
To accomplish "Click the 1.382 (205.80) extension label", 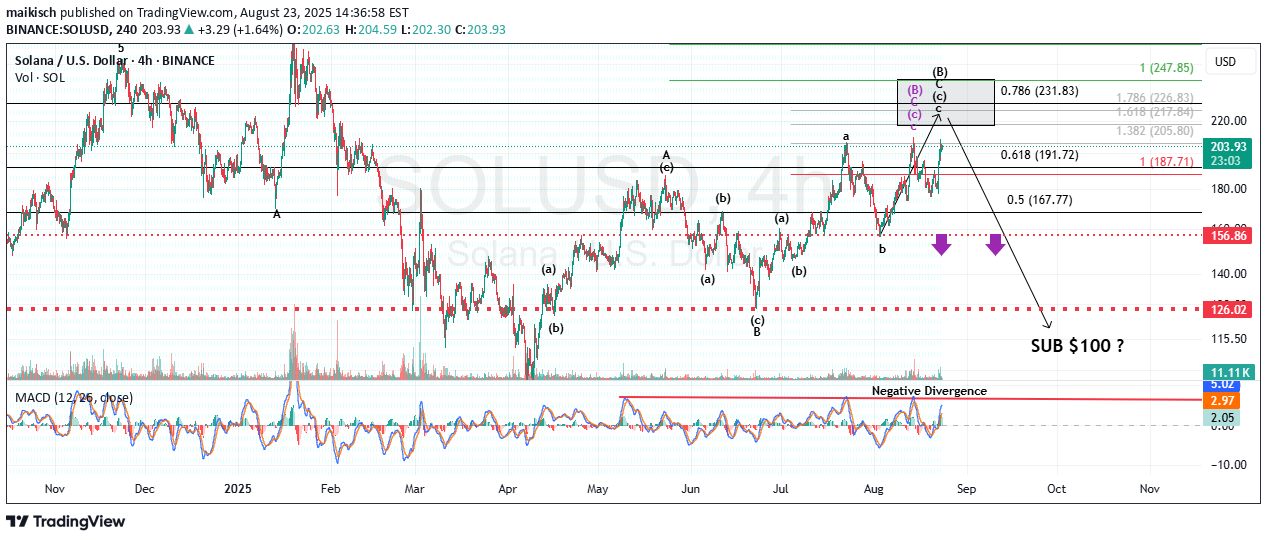I will 1153,131.
